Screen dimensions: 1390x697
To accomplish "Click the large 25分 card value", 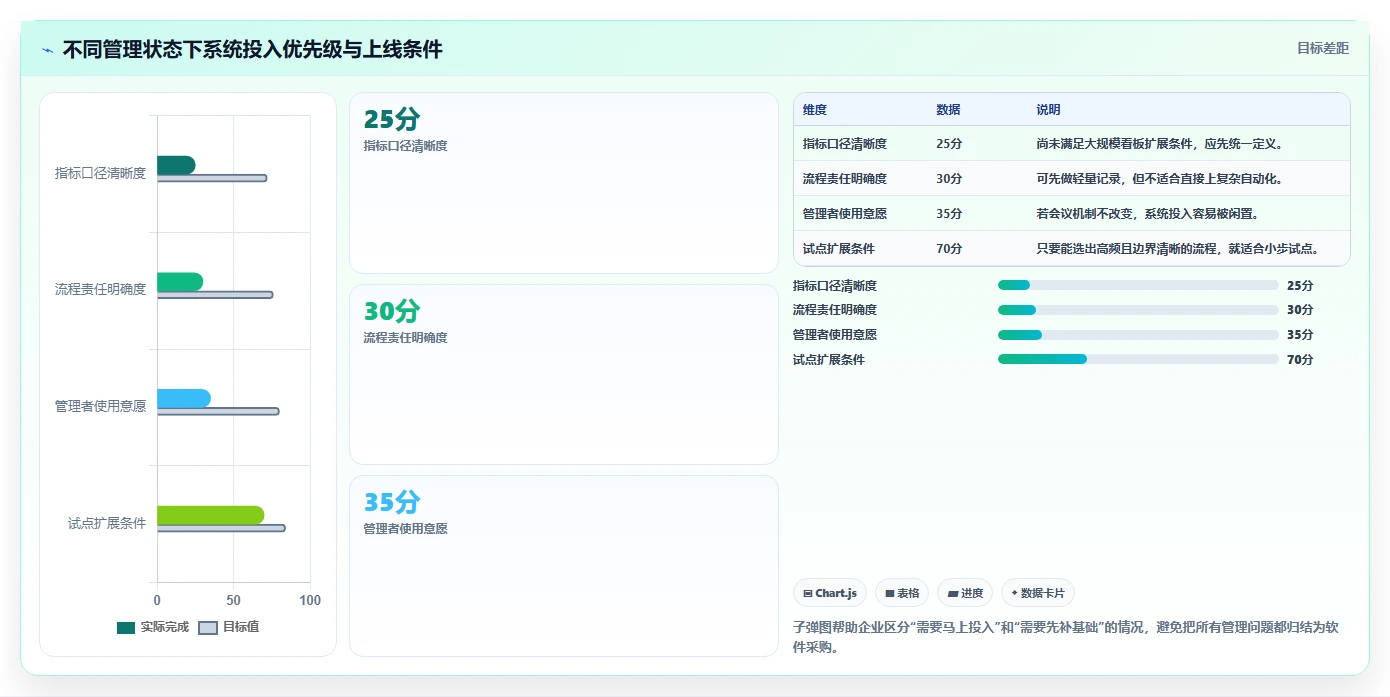I will [x=392, y=119].
